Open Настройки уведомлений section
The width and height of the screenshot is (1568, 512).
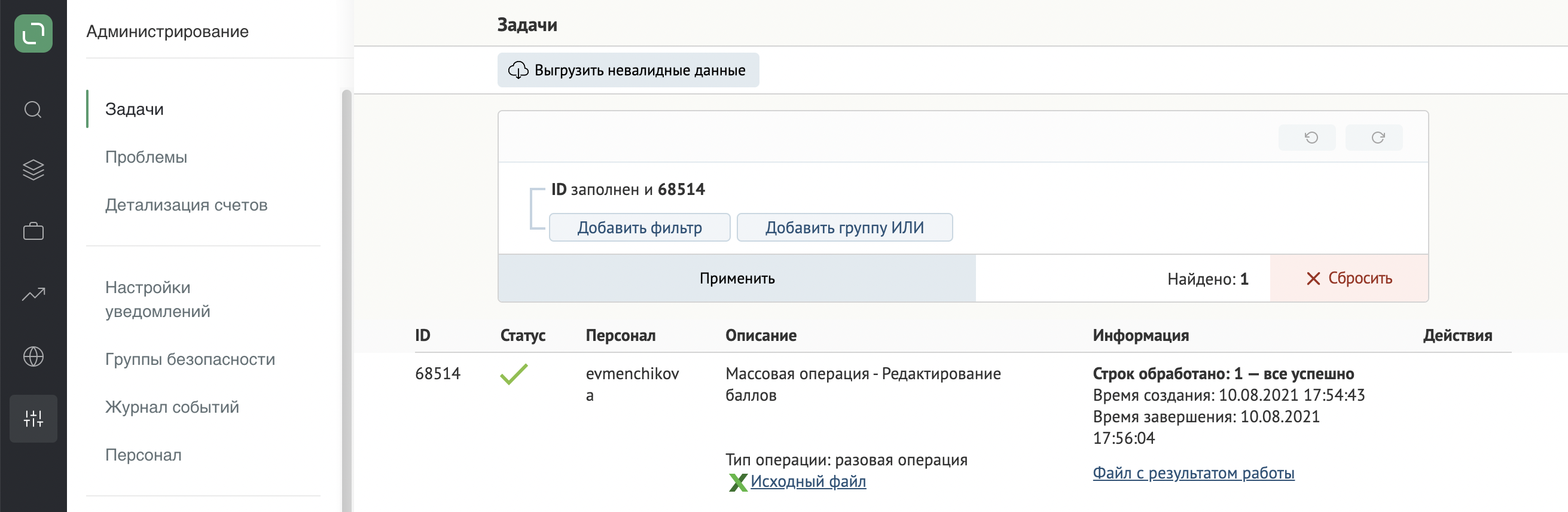coord(158,300)
